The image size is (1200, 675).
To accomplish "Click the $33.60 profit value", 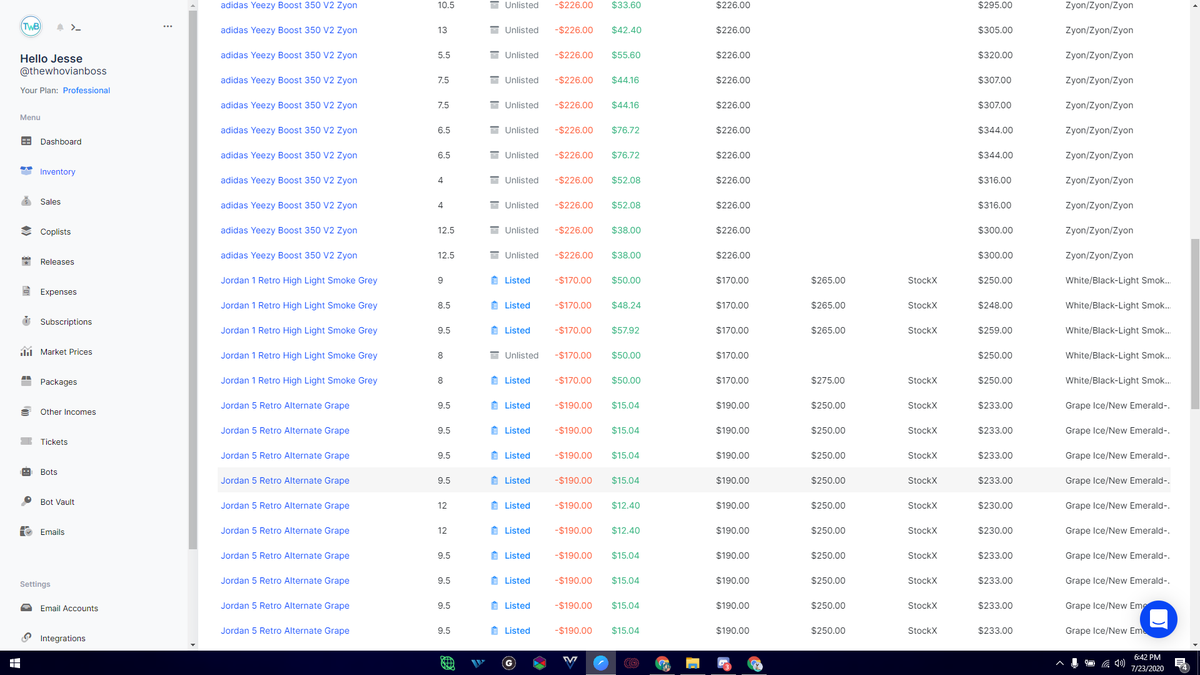I will point(626,5).
